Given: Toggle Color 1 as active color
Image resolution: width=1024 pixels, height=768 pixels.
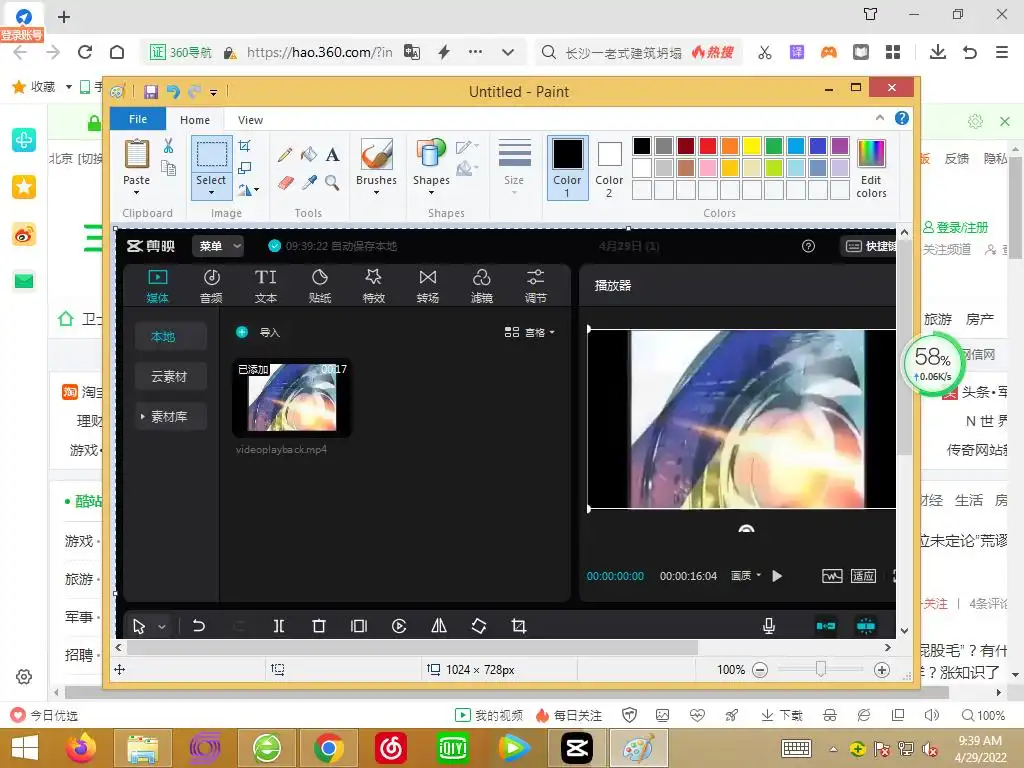Looking at the screenshot, I should (x=568, y=168).
